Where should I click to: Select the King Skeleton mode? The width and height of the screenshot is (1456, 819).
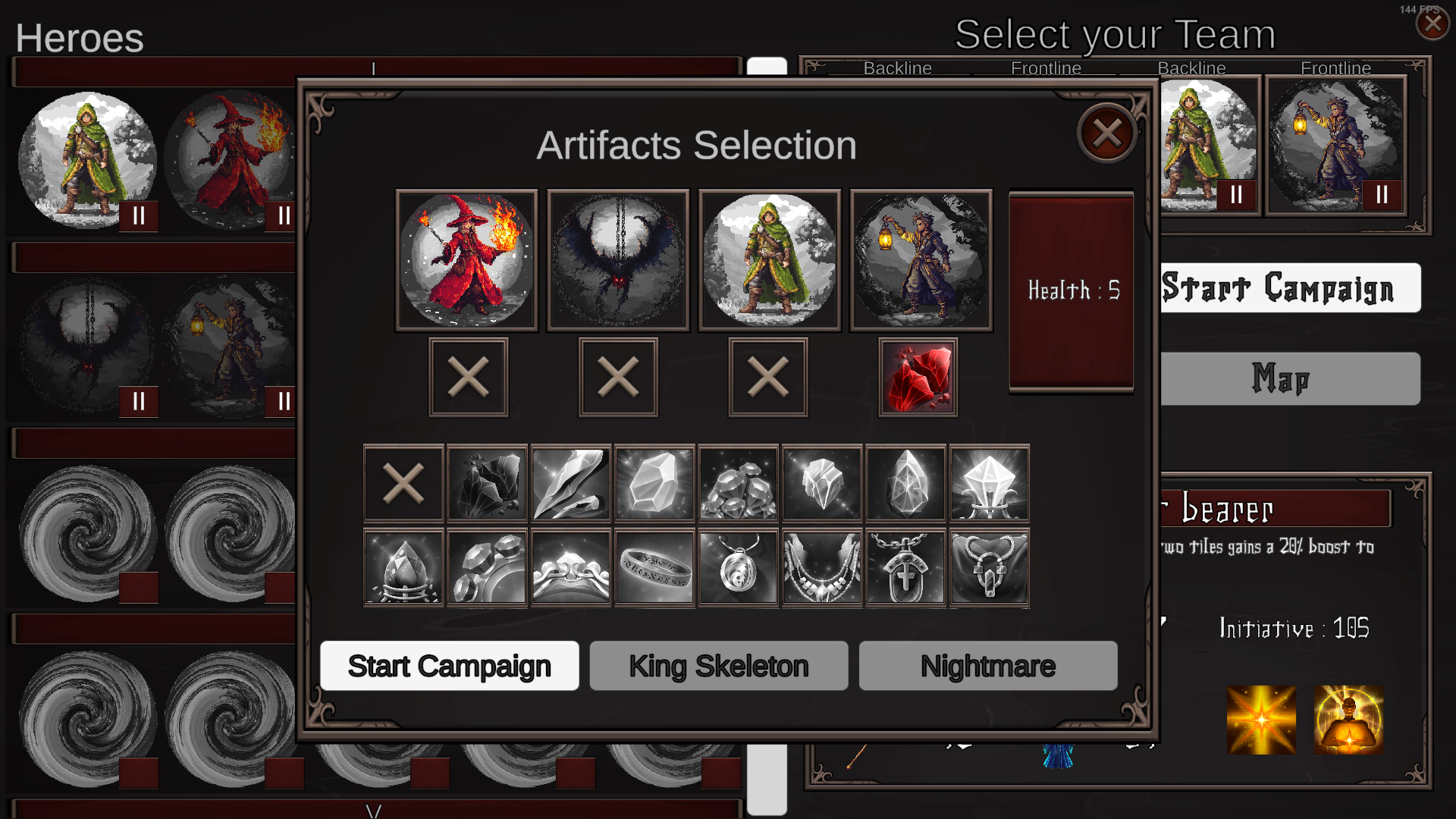[719, 666]
